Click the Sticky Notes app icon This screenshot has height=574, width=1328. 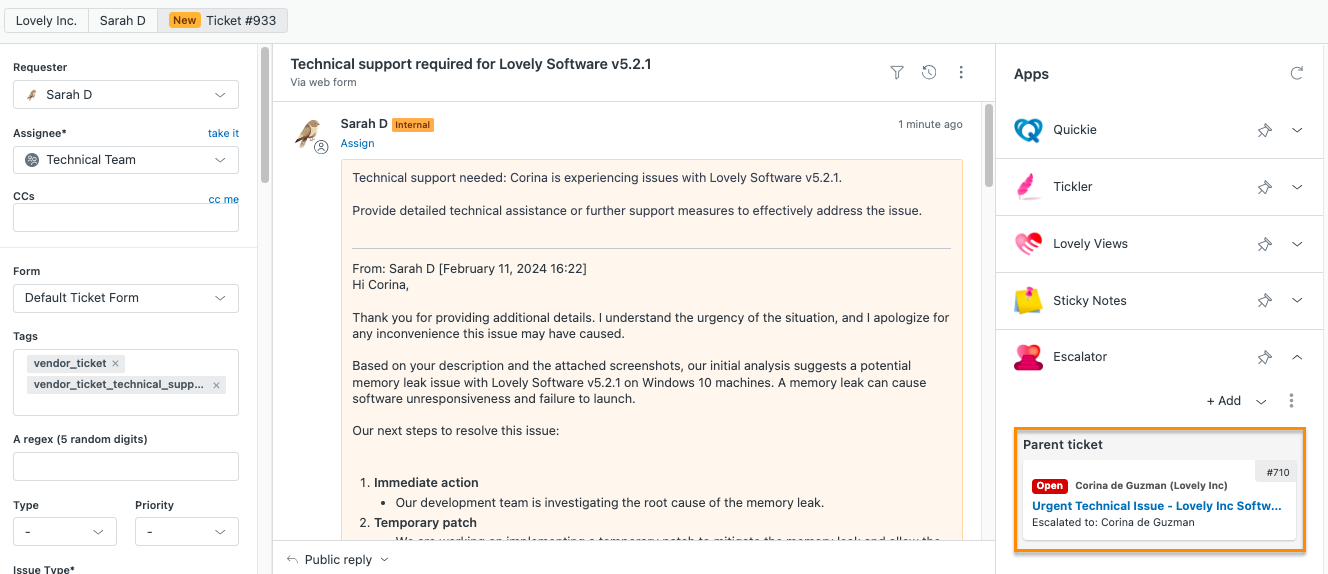1029,300
